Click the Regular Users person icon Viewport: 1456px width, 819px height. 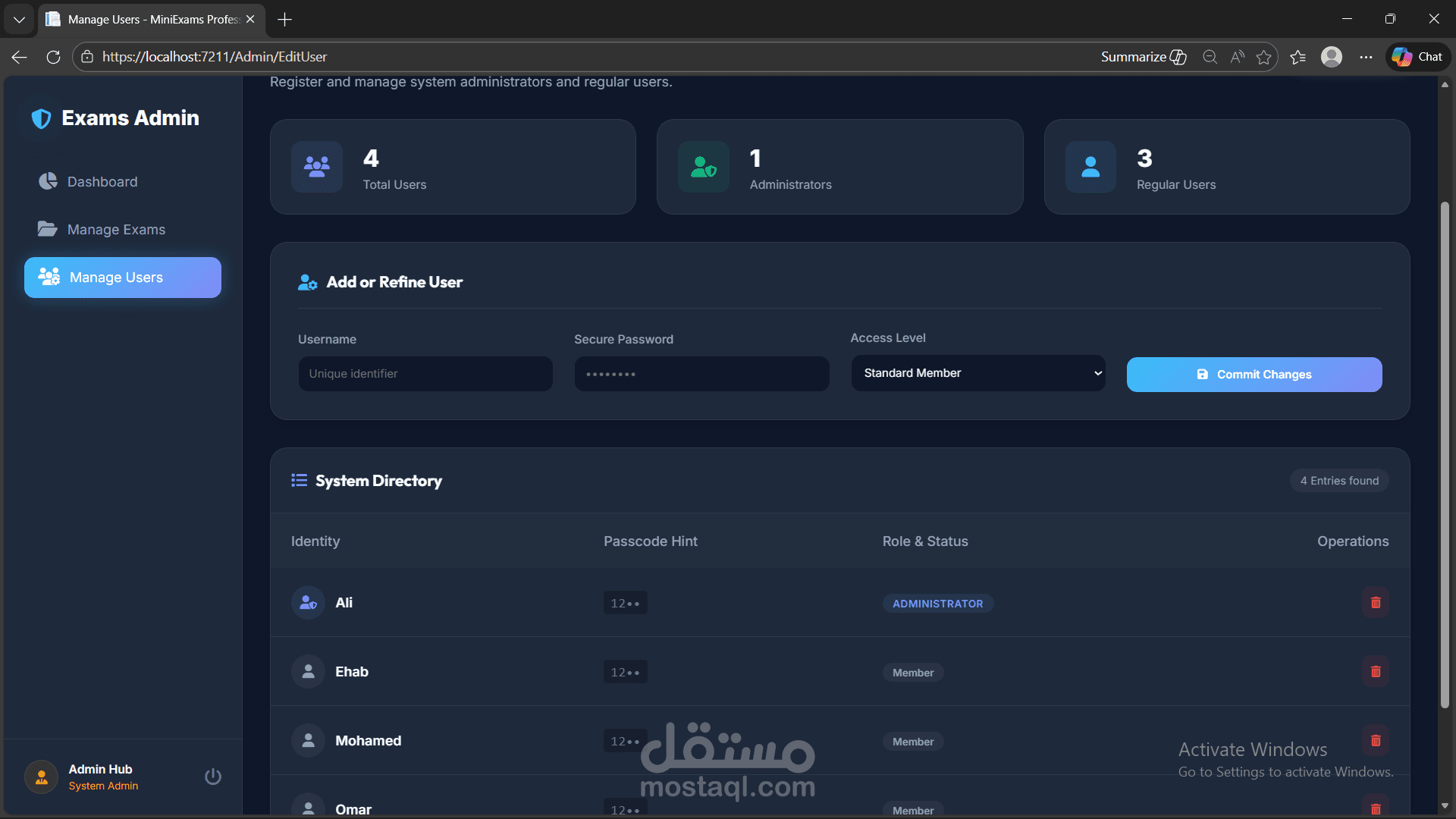(1090, 167)
